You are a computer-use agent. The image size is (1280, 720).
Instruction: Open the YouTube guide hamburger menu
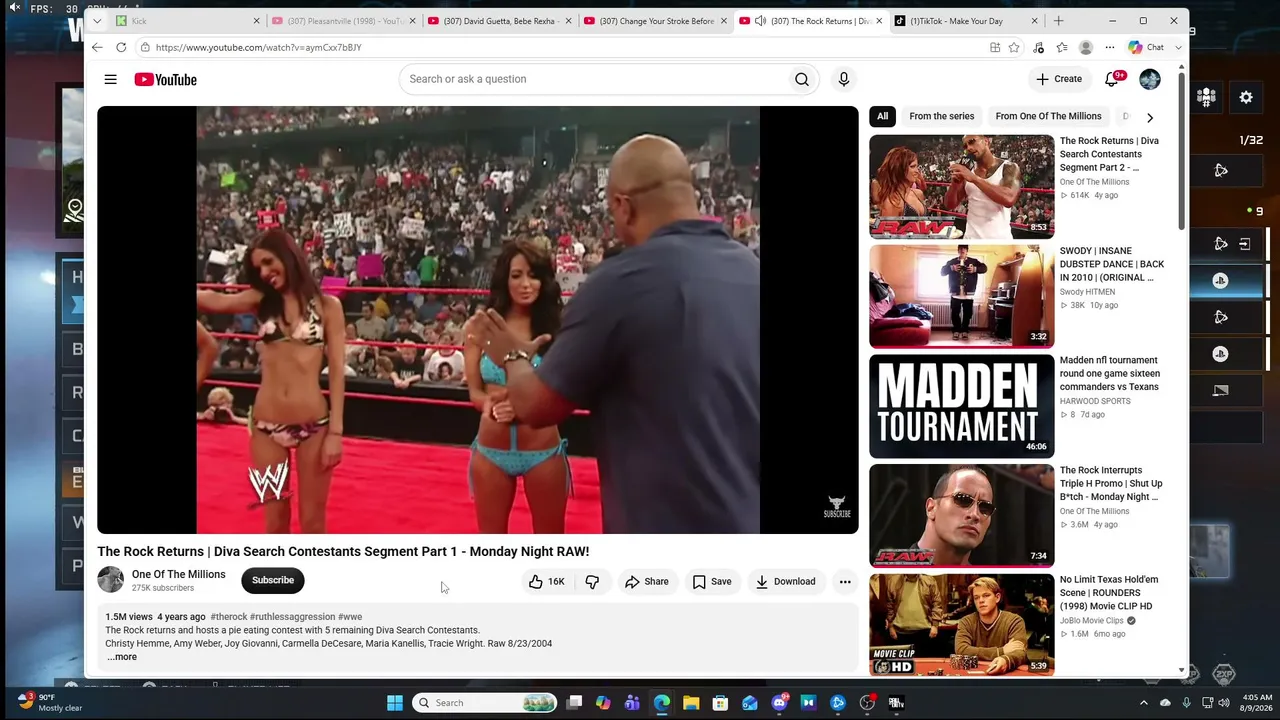pyautogui.click(x=111, y=79)
